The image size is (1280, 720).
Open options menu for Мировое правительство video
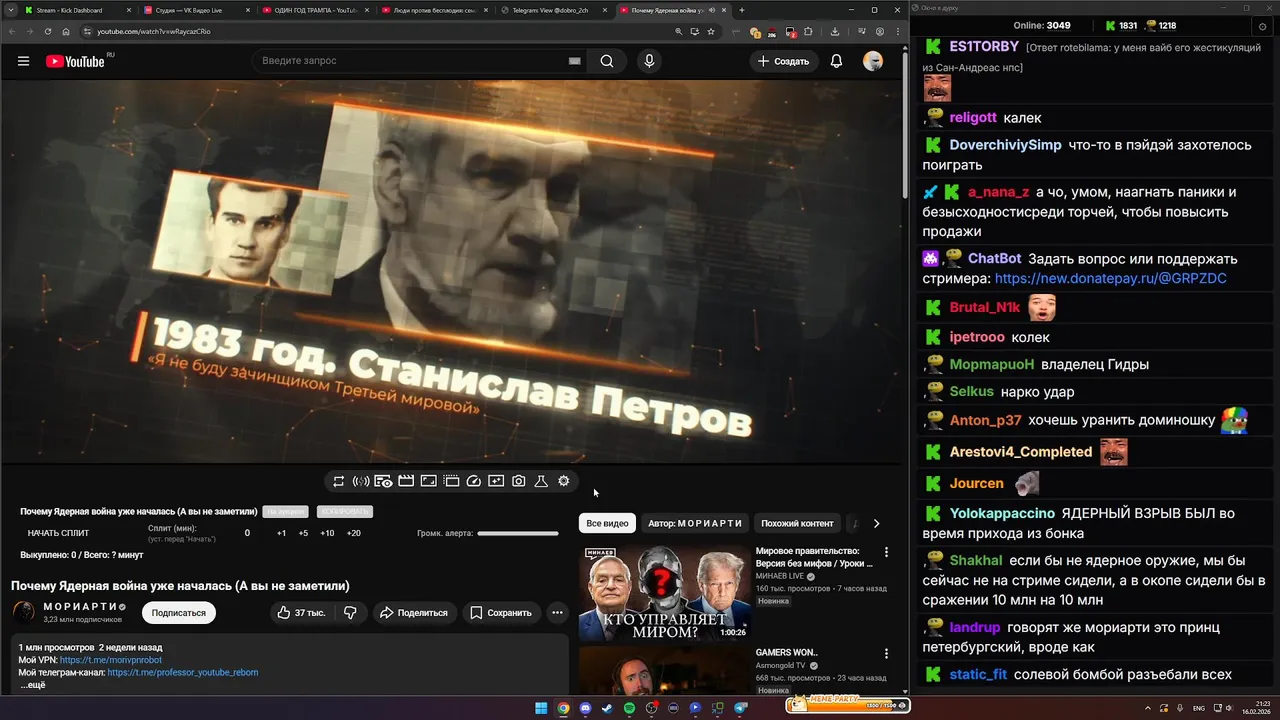tap(886, 552)
